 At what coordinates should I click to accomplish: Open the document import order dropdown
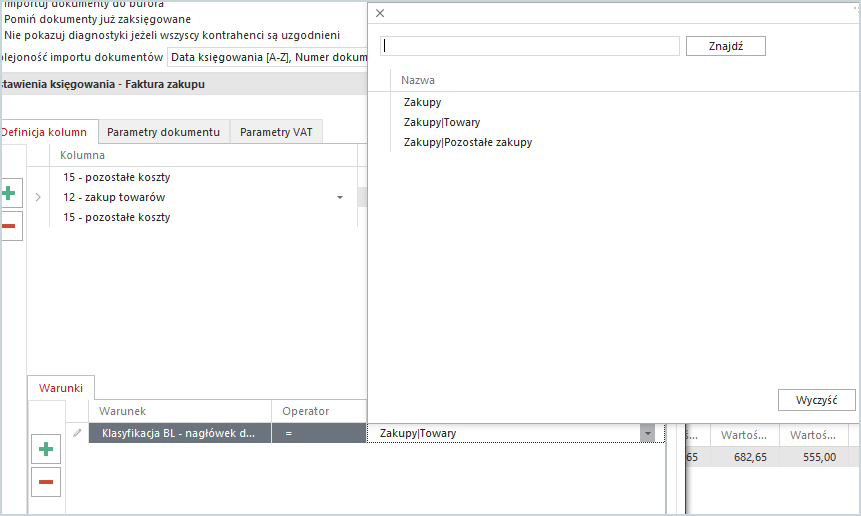[x=267, y=57]
